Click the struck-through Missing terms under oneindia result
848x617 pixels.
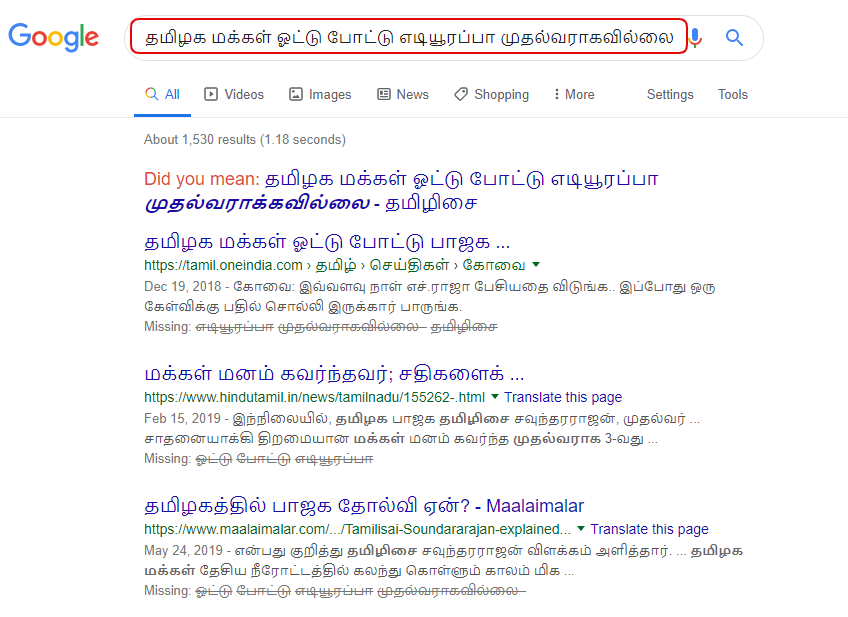tap(346, 327)
